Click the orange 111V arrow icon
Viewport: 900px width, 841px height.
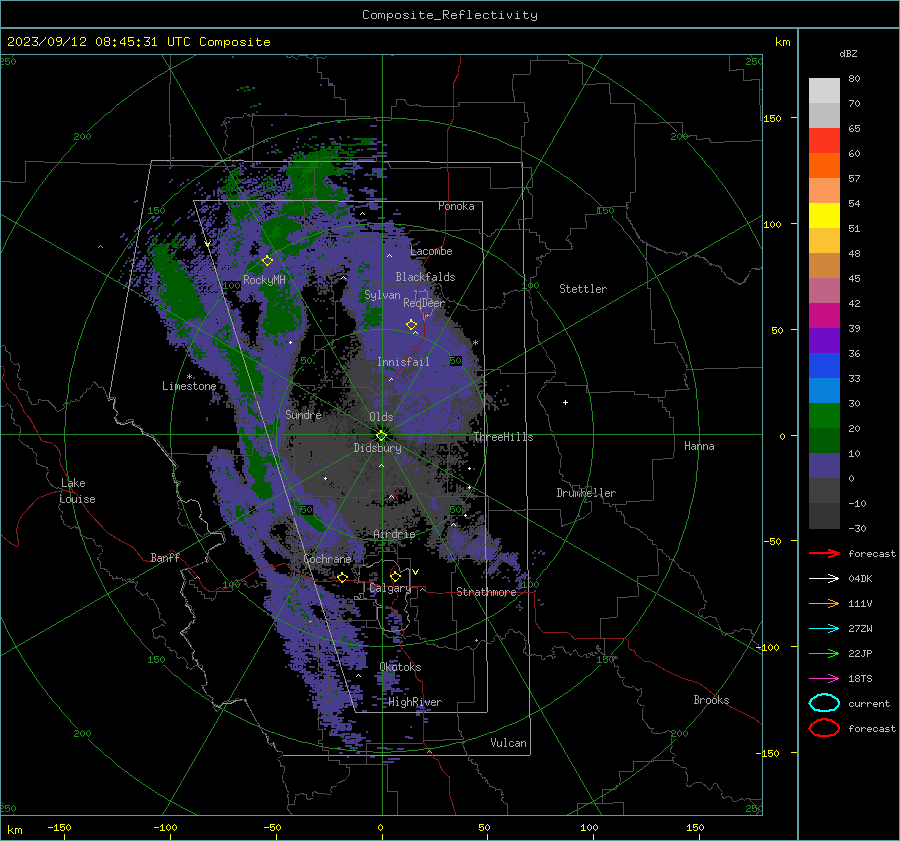pos(824,603)
